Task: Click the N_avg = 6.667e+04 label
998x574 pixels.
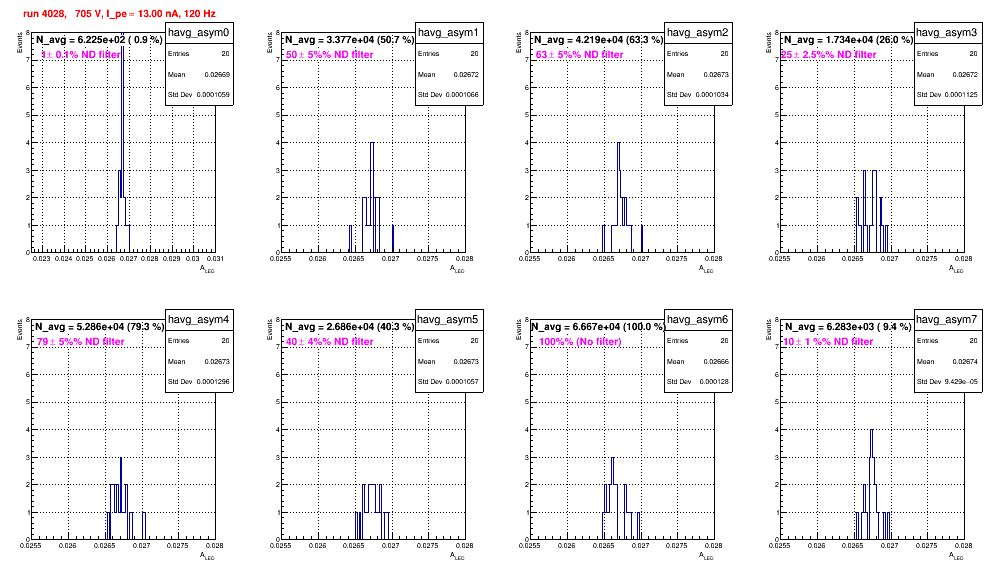Action: [598, 327]
